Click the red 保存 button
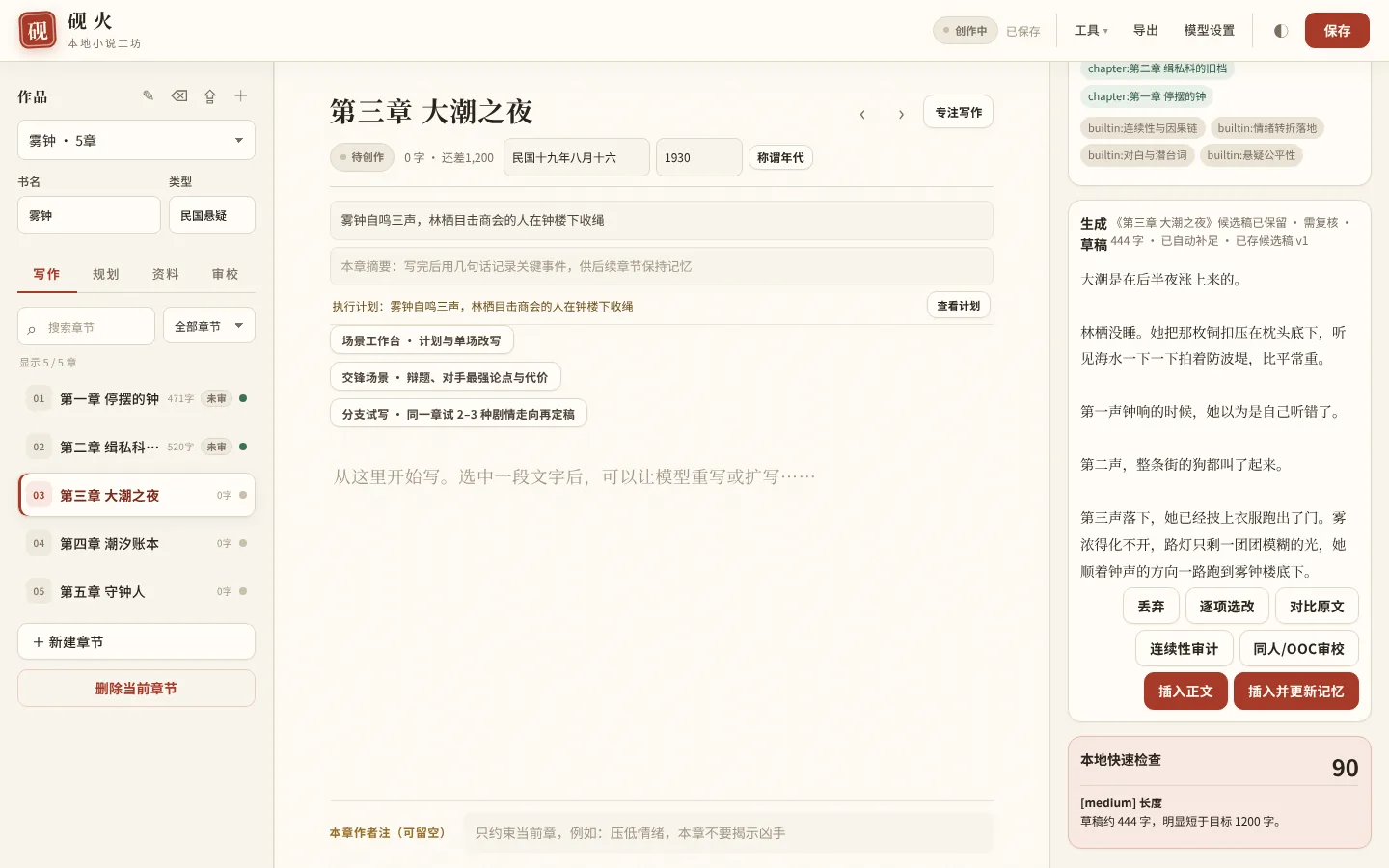This screenshot has height=868, width=1389. click(1337, 31)
